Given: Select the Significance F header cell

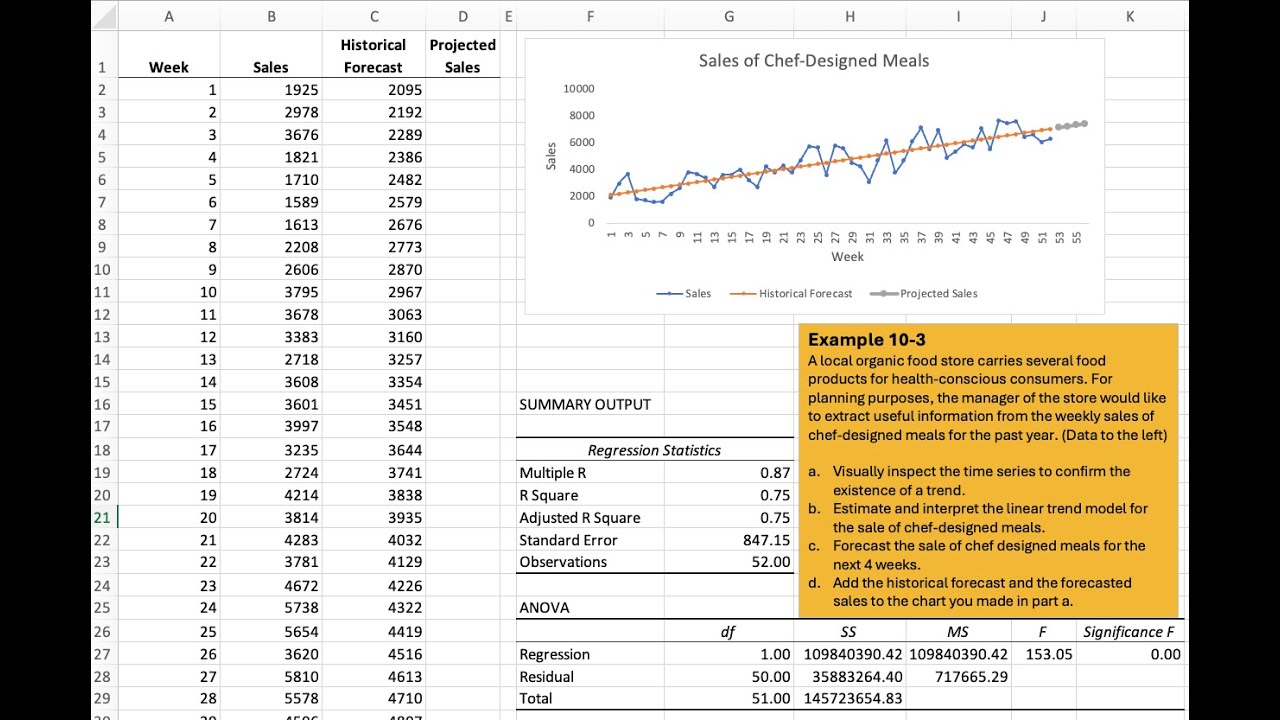Looking at the screenshot, I should (x=1130, y=631).
